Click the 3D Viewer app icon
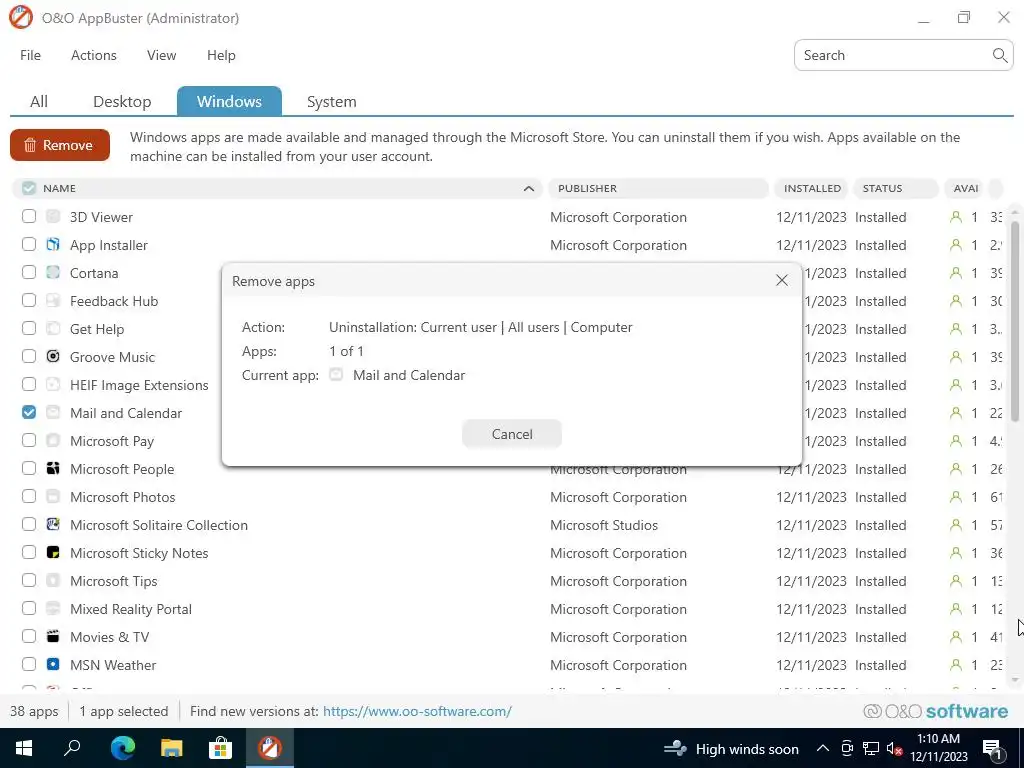The height and width of the screenshot is (768, 1024). [53, 217]
